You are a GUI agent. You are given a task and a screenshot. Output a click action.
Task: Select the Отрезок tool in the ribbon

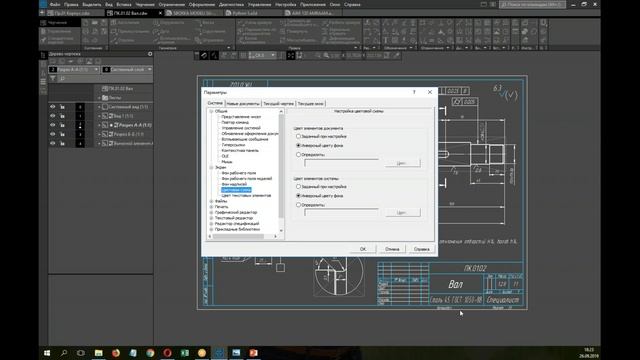(122, 40)
